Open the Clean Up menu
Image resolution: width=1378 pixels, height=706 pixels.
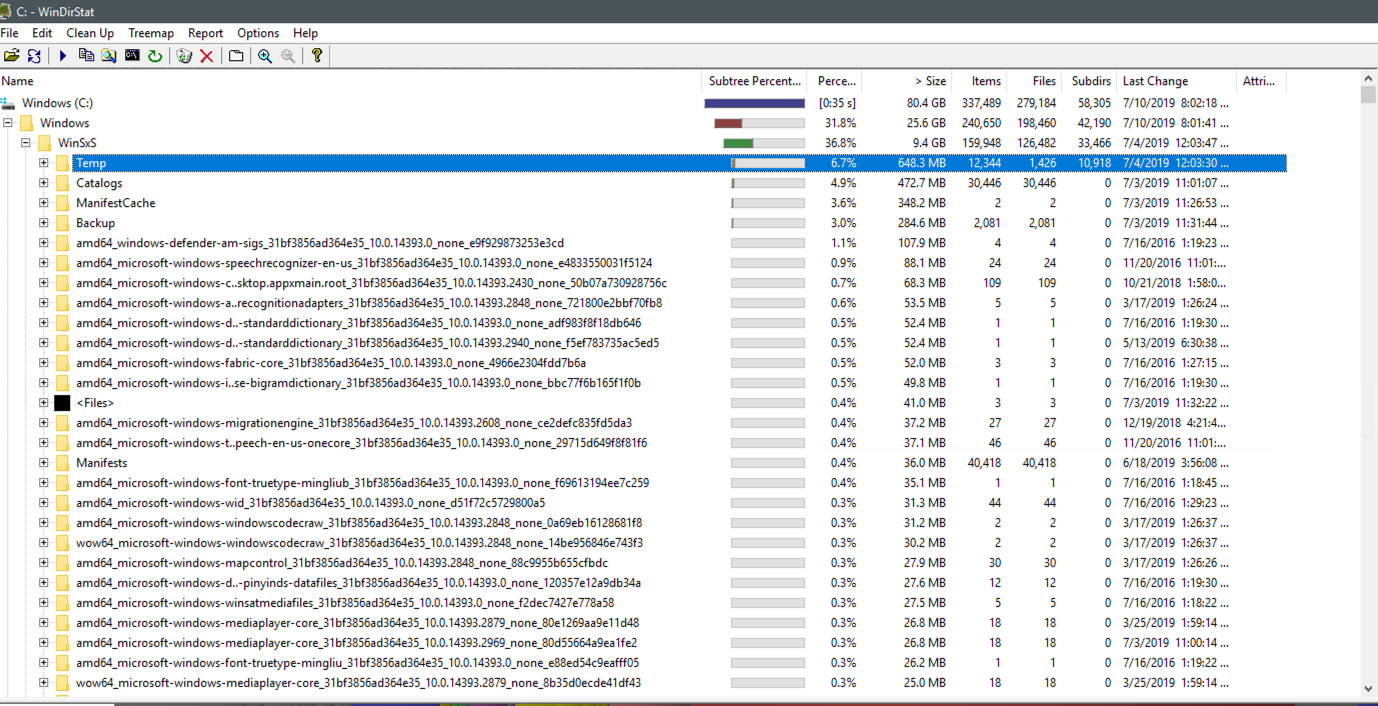click(90, 33)
